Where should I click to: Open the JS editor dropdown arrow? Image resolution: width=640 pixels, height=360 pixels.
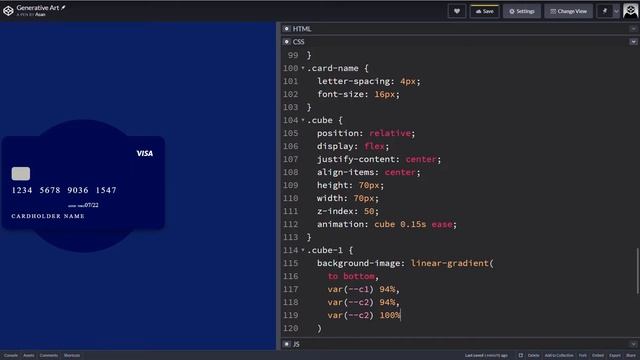[x=633, y=344]
